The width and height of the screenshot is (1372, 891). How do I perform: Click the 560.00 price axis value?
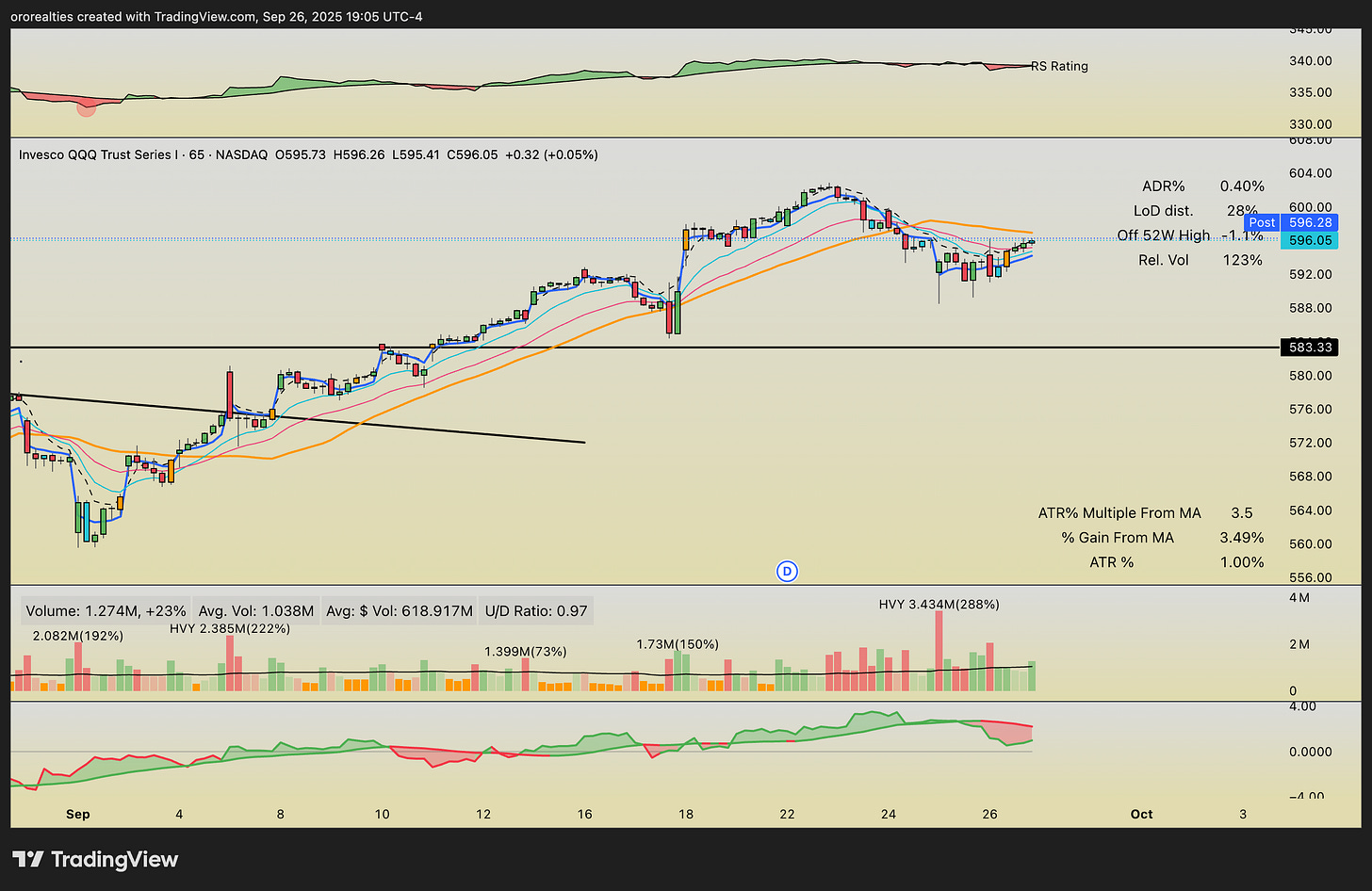point(1311,543)
